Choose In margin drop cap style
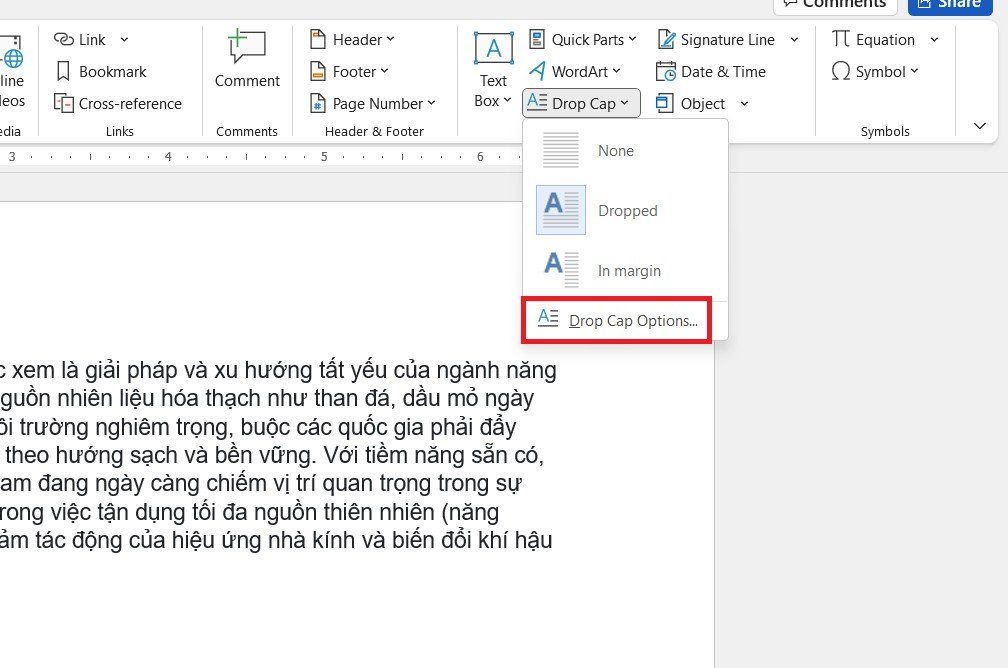Image resolution: width=1008 pixels, height=668 pixels. (628, 271)
